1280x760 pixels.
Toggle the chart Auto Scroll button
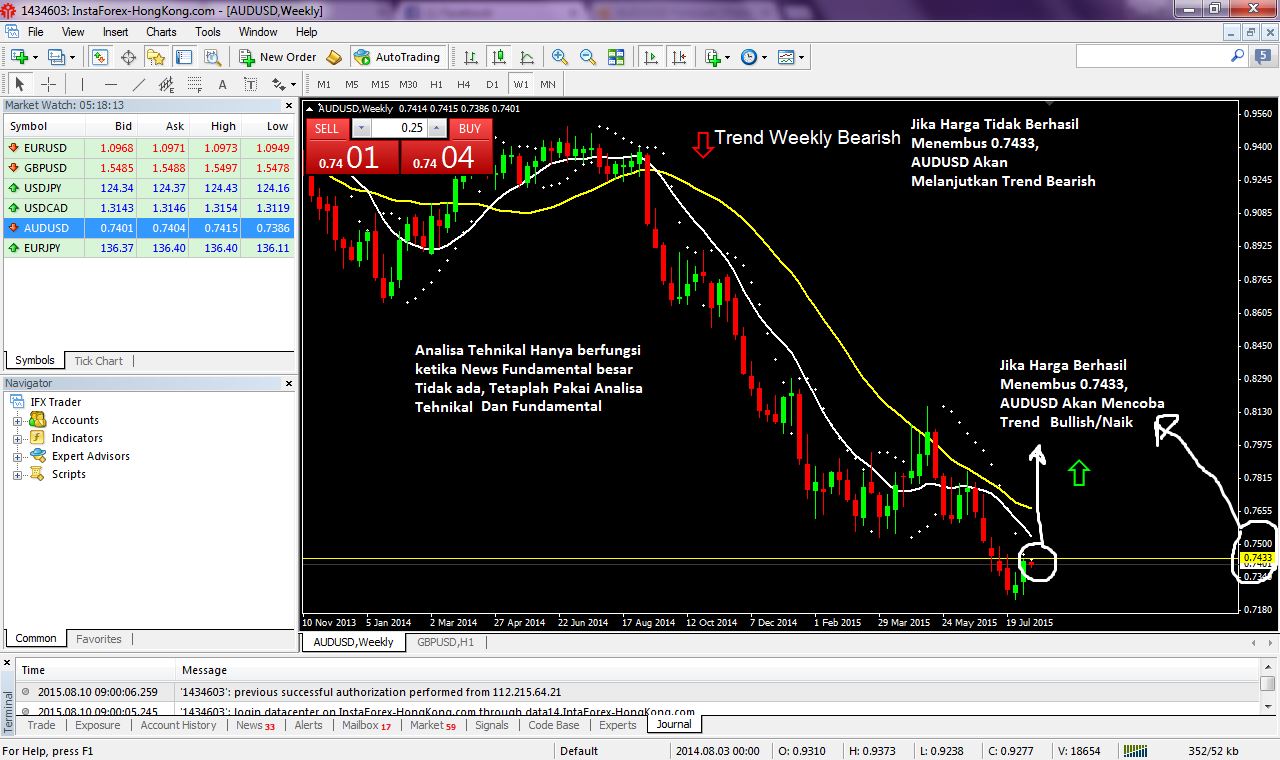pos(651,57)
